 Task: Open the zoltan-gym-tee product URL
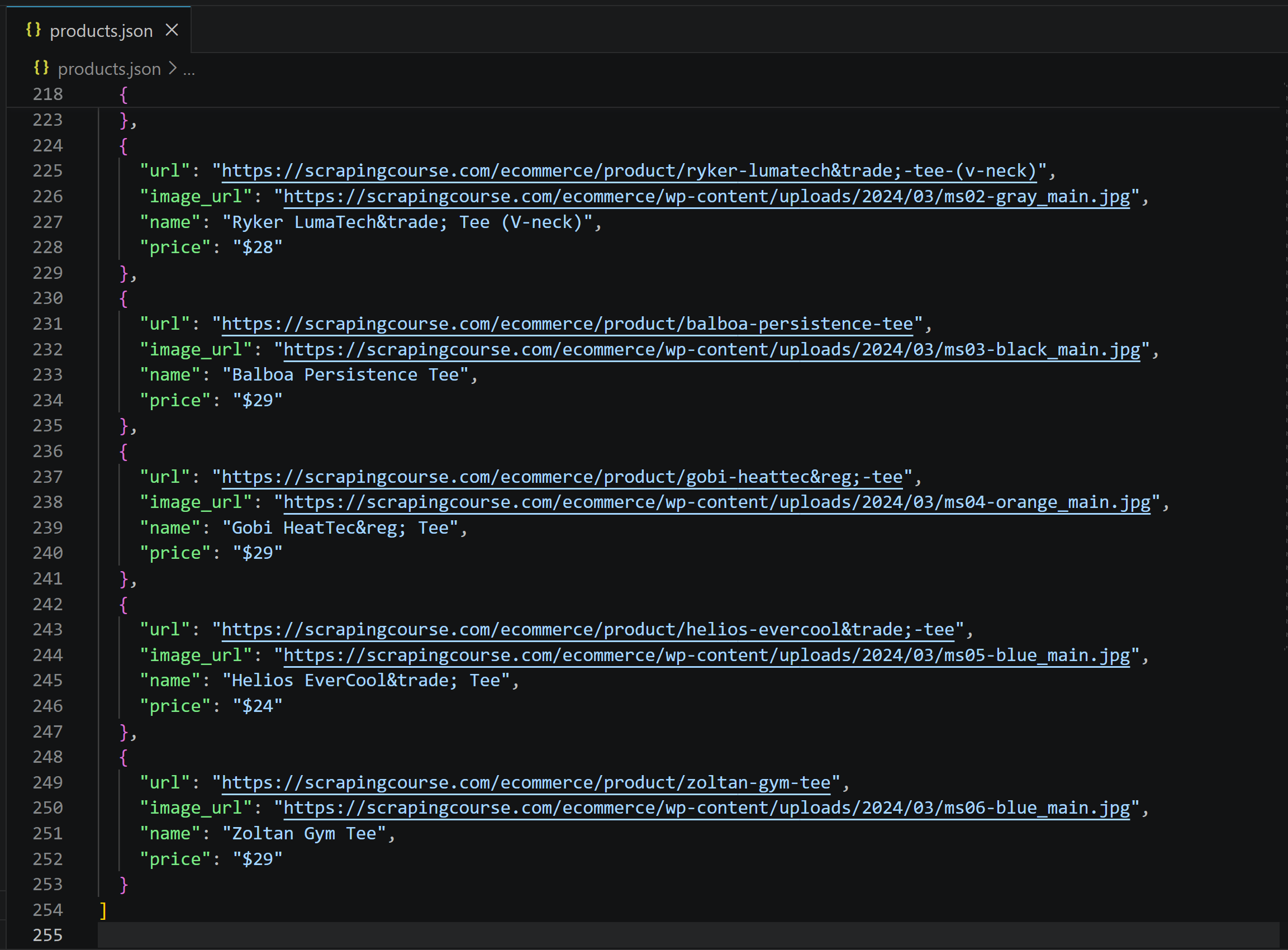(526, 783)
